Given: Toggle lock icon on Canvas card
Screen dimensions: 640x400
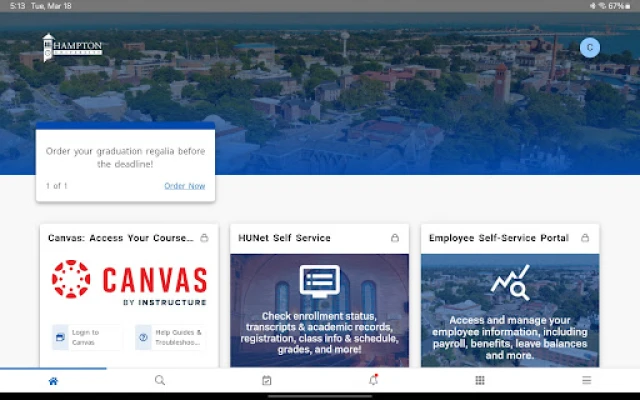Looking at the screenshot, I should coord(204,238).
